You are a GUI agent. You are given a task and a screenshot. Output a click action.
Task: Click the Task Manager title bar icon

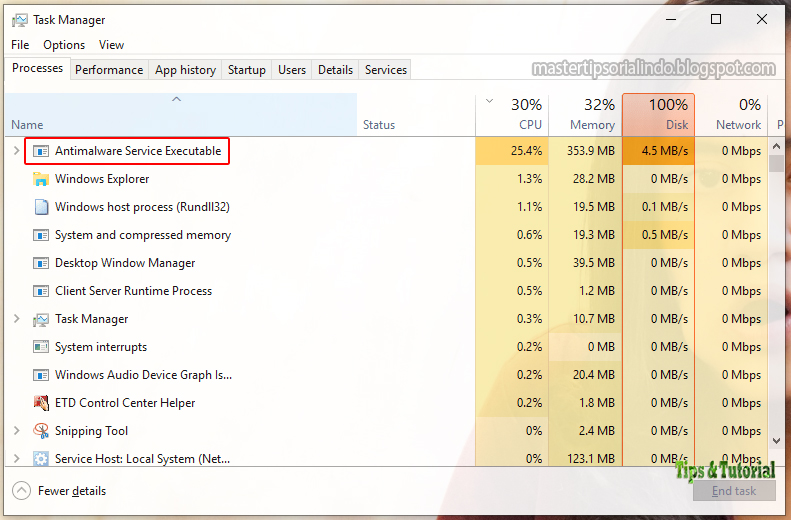coord(20,20)
